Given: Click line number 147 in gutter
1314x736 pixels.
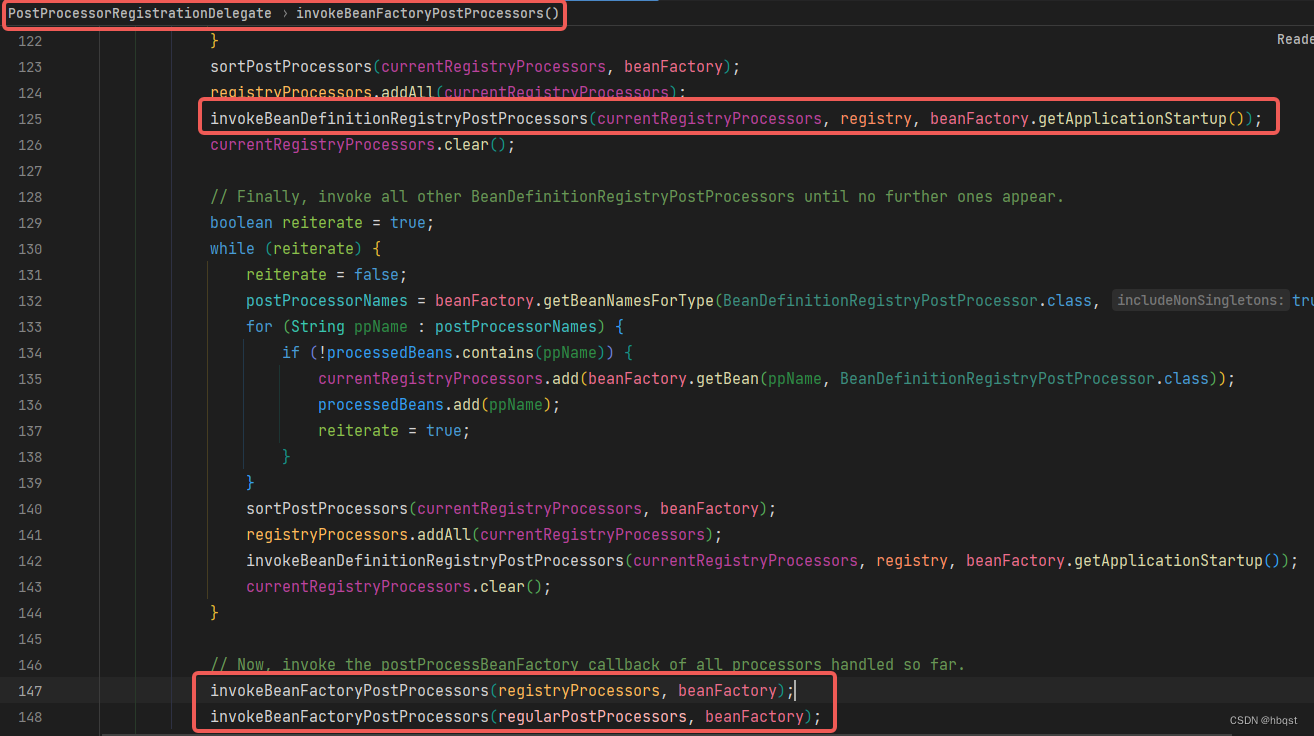Looking at the screenshot, I should [30, 691].
